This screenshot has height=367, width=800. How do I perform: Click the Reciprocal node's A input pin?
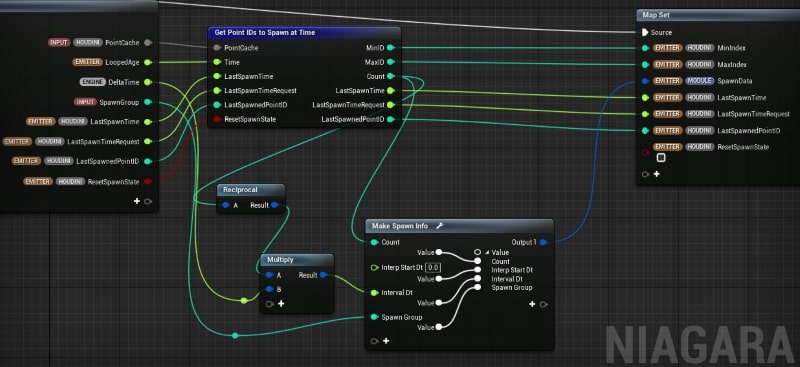pyautogui.click(x=226, y=205)
